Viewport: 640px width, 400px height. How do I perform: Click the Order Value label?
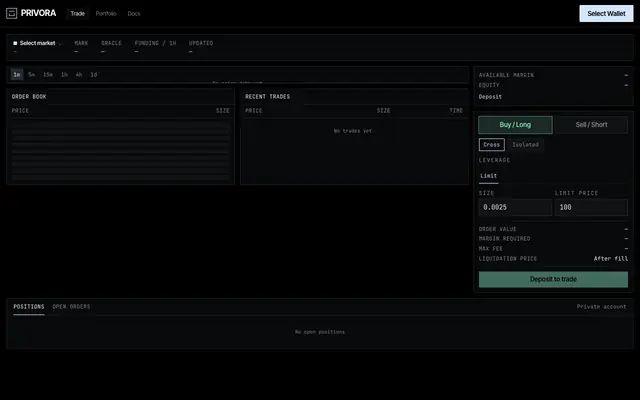(x=497, y=229)
